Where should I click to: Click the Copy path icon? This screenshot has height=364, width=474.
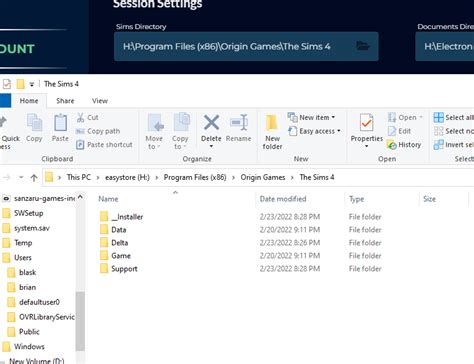pyautogui.click(x=80, y=131)
